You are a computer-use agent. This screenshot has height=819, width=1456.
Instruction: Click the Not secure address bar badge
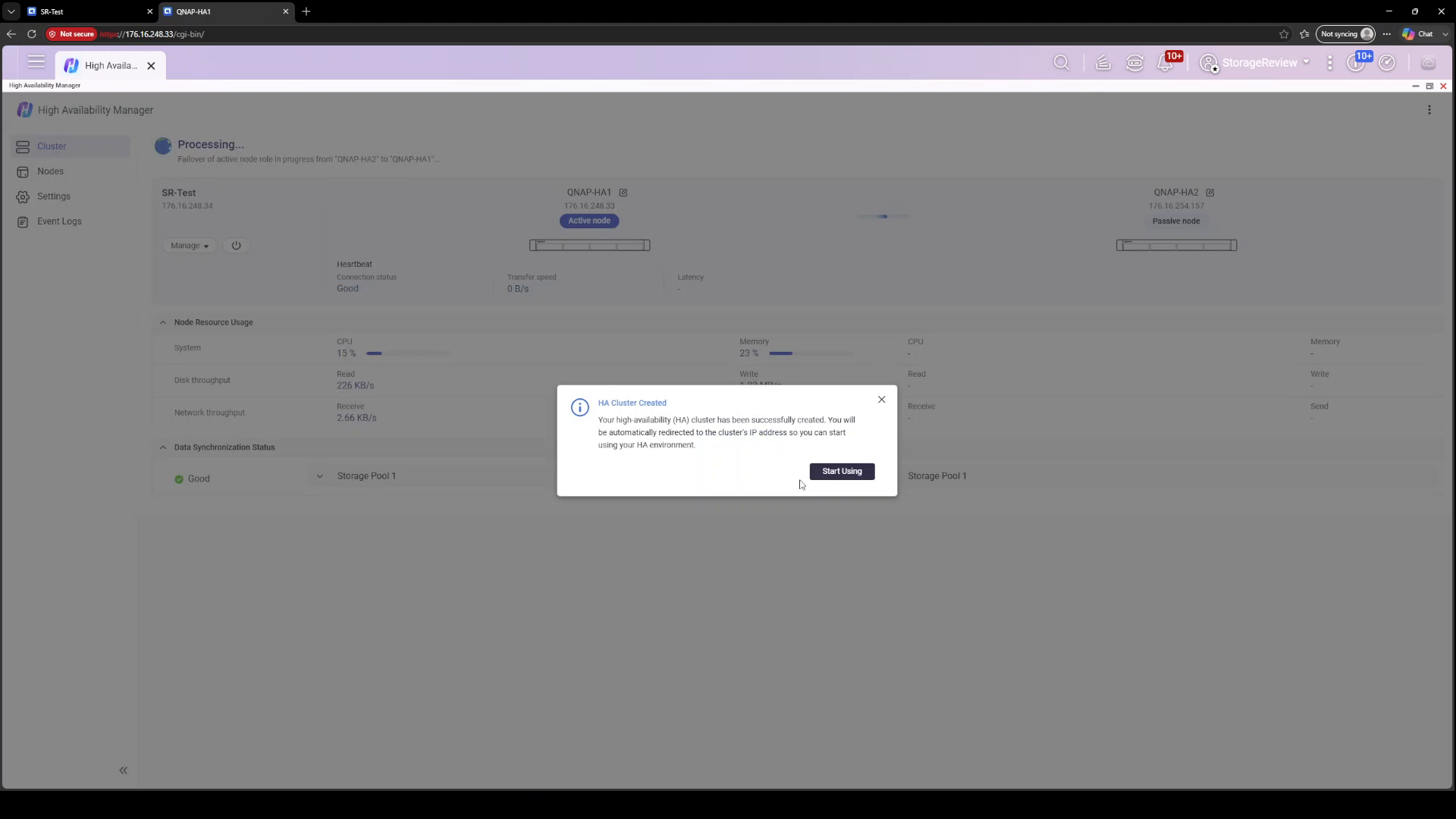pyautogui.click(x=71, y=34)
